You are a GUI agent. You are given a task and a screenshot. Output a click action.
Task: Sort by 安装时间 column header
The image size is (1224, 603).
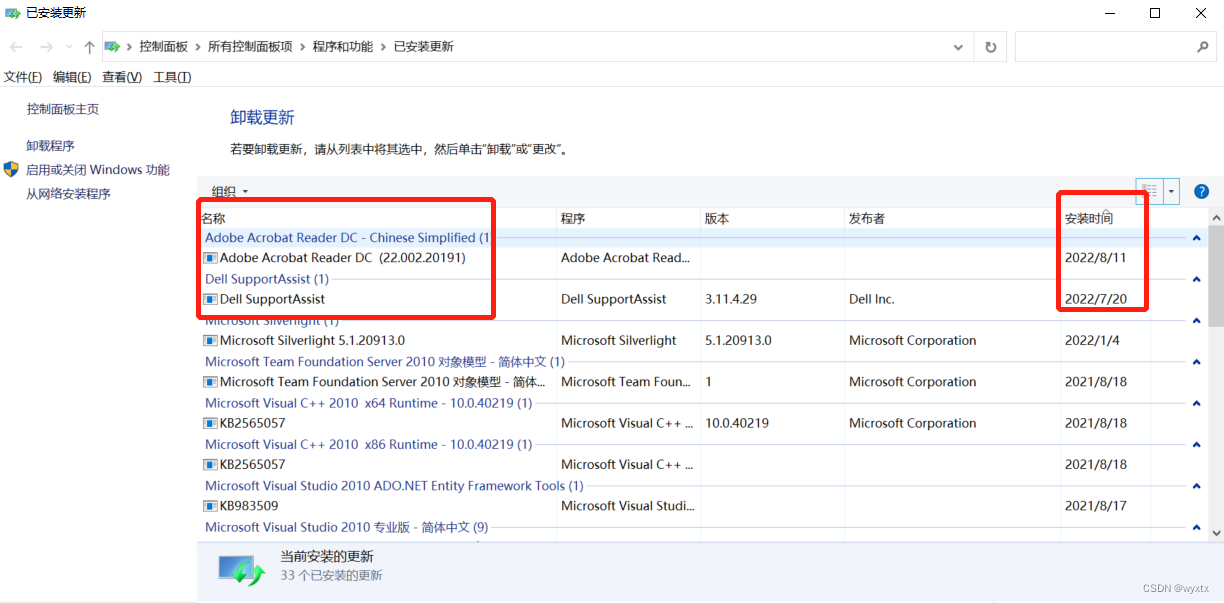point(1105,218)
